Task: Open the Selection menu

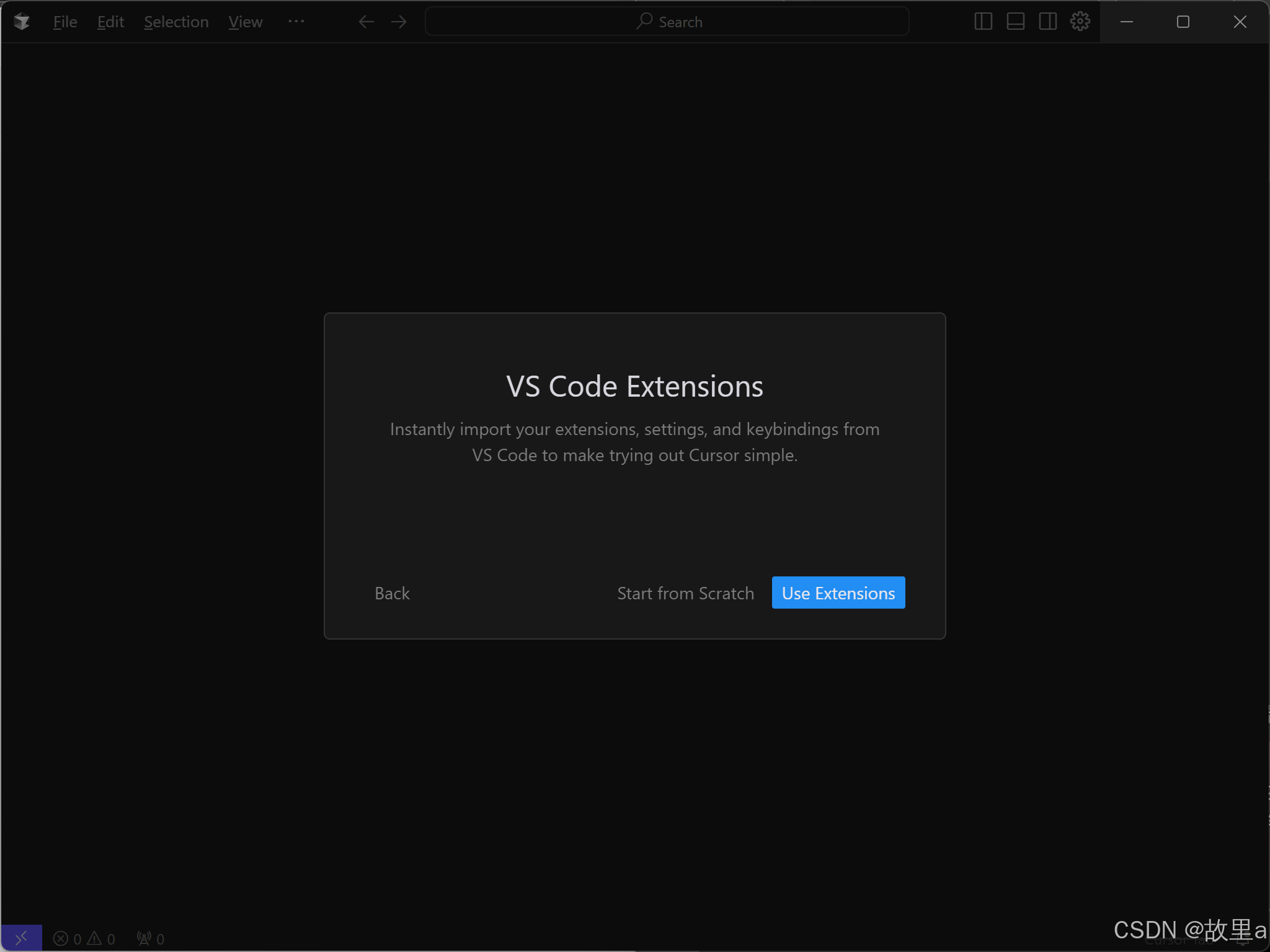Action: (176, 22)
